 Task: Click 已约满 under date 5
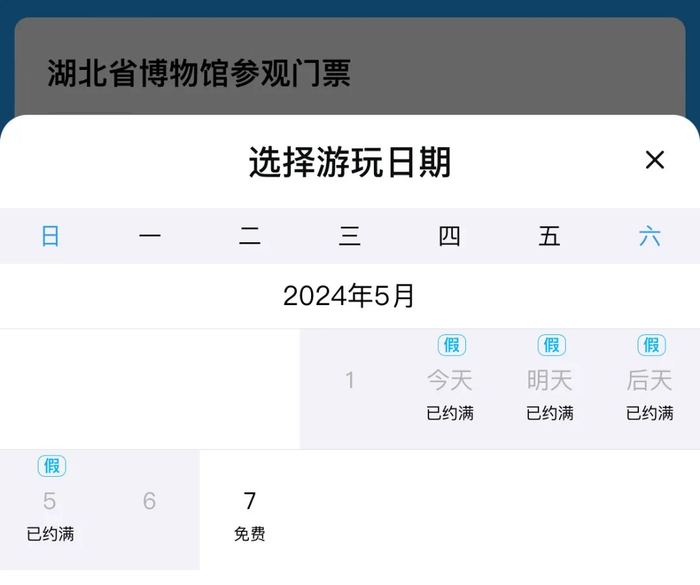(50, 534)
